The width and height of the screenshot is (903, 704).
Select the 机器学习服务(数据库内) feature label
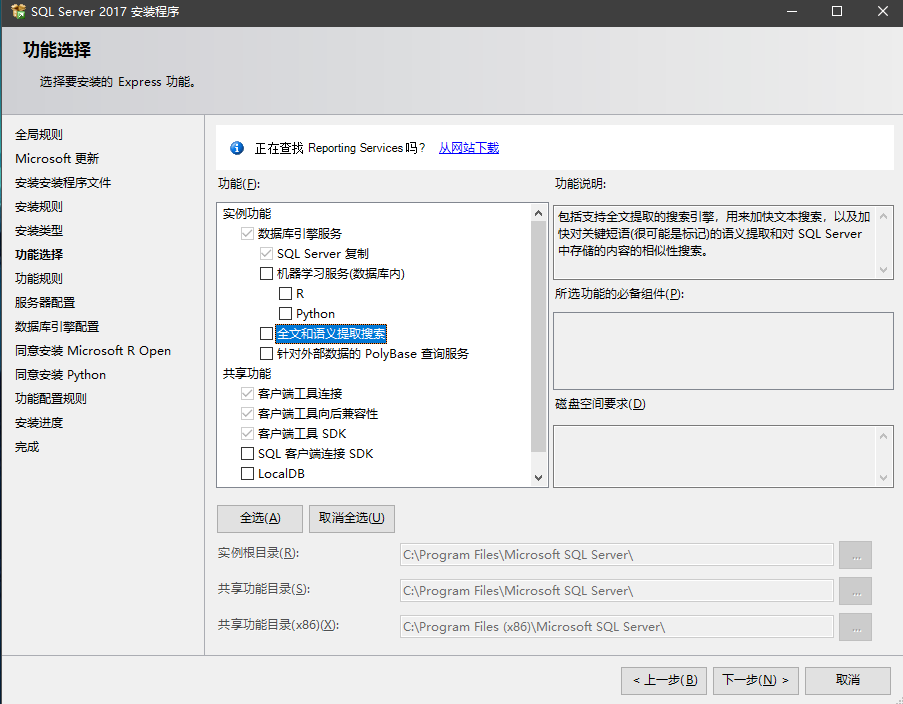340,274
